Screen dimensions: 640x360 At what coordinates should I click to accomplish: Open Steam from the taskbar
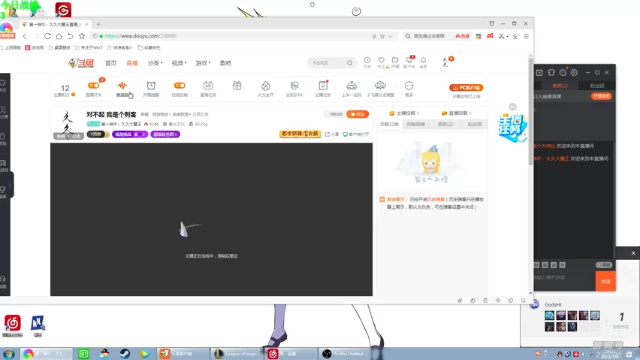pos(125,353)
